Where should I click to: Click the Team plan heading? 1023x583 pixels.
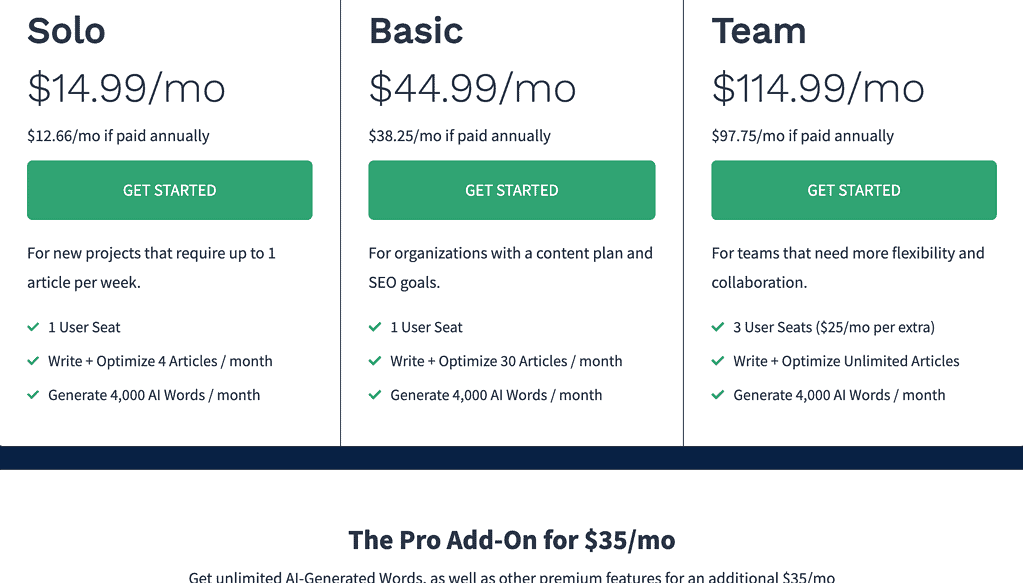[759, 31]
